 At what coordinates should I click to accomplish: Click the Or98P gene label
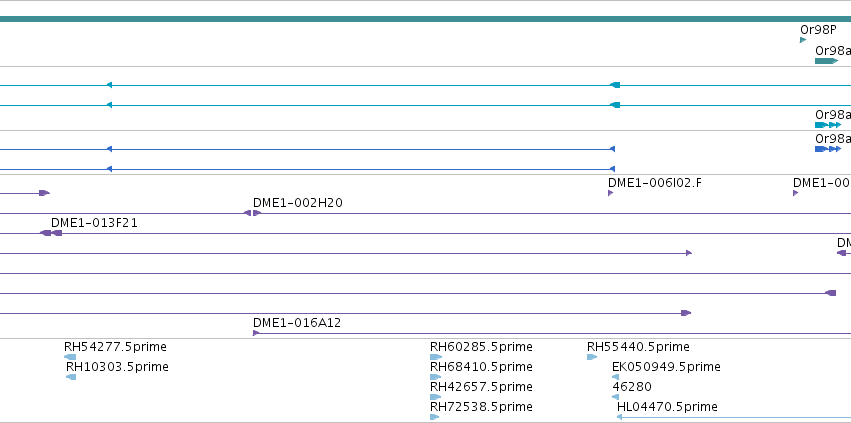click(x=818, y=30)
